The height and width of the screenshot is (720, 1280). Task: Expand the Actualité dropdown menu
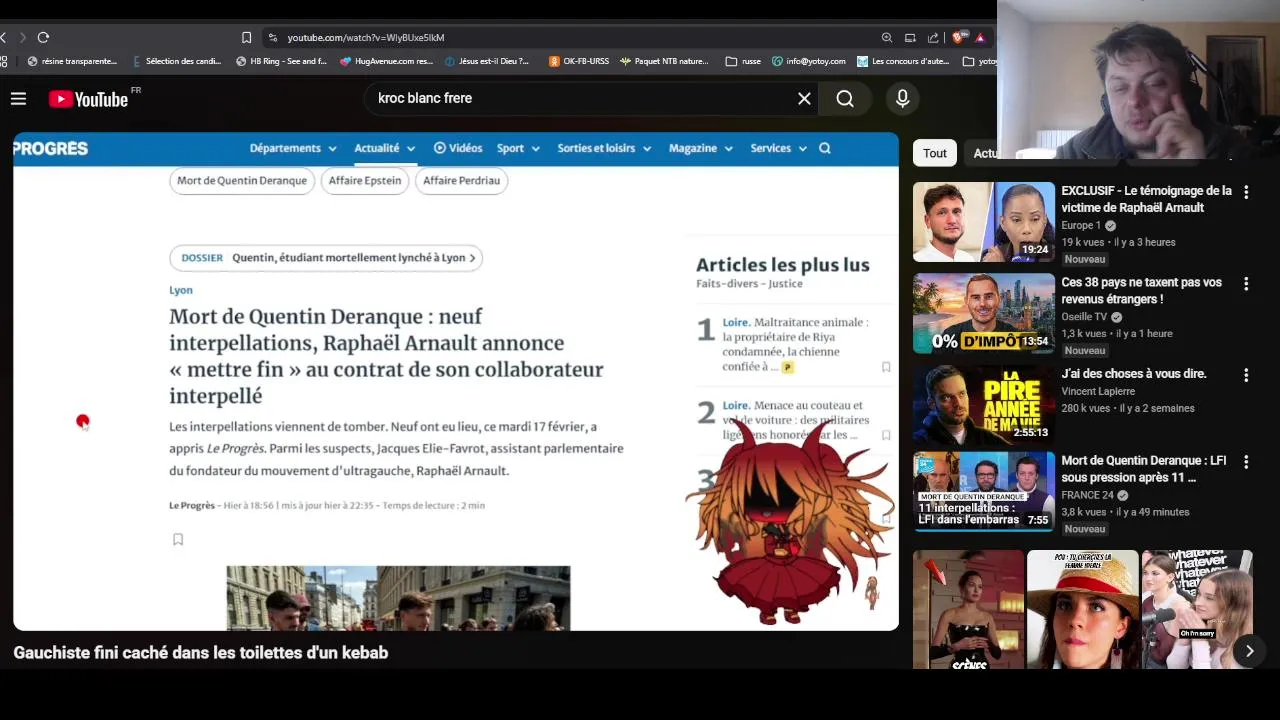click(384, 148)
